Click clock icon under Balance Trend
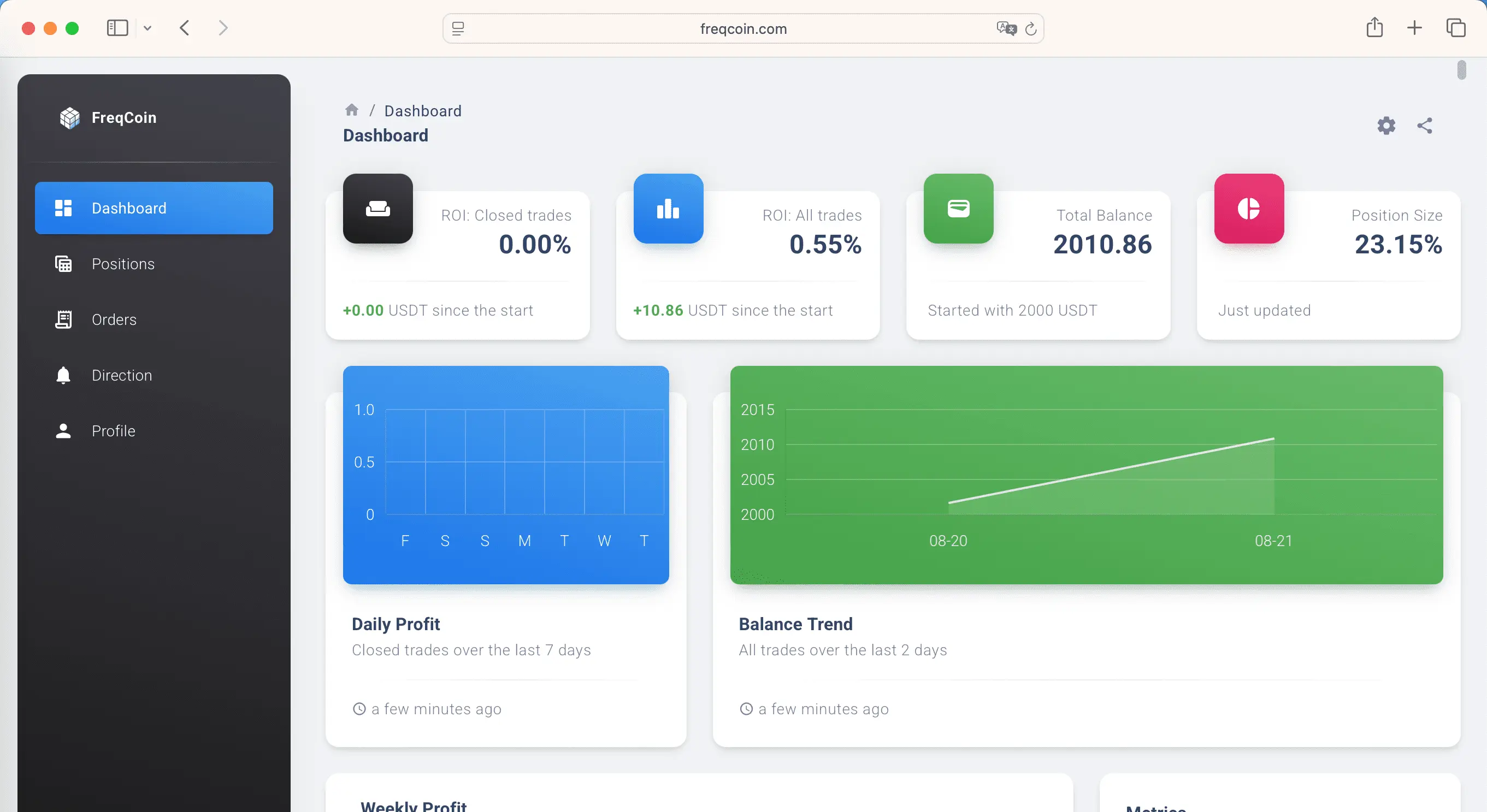The height and width of the screenshot is (812, 1487). (x=746, y=709)
